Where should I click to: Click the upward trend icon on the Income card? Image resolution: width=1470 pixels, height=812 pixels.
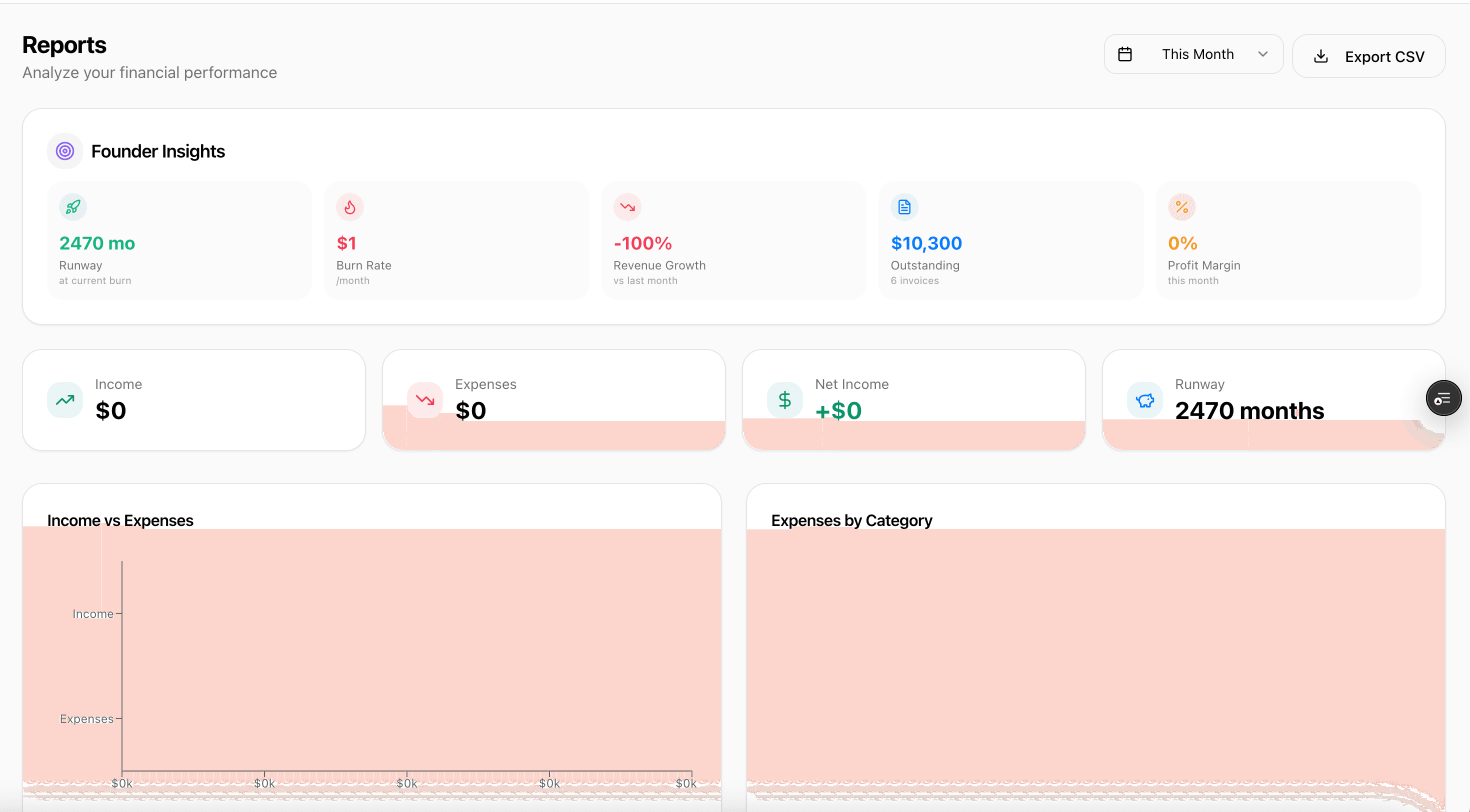click(x=64, y=399)
